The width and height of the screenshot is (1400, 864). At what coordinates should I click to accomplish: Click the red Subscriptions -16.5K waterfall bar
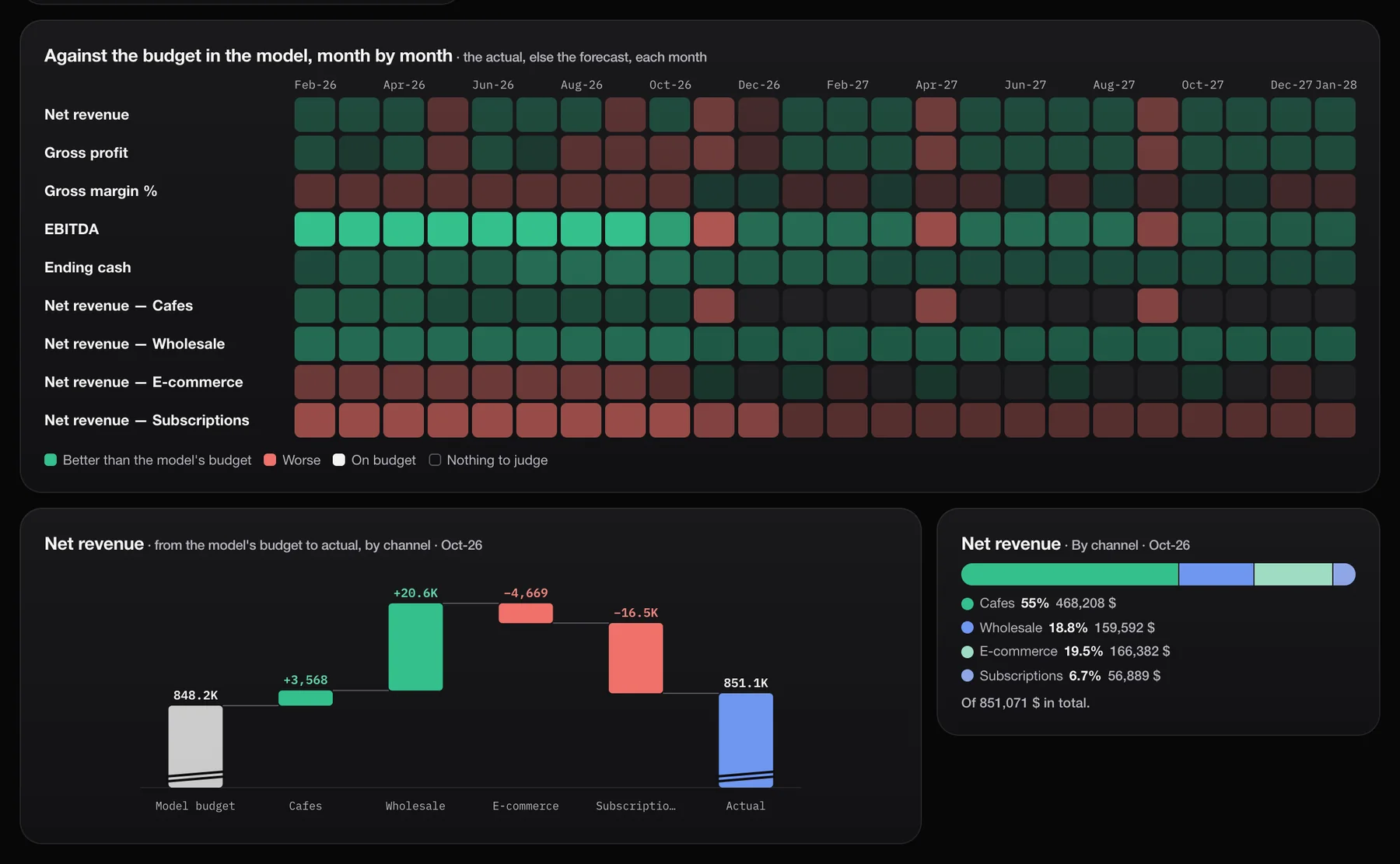[x=635, y=658]
